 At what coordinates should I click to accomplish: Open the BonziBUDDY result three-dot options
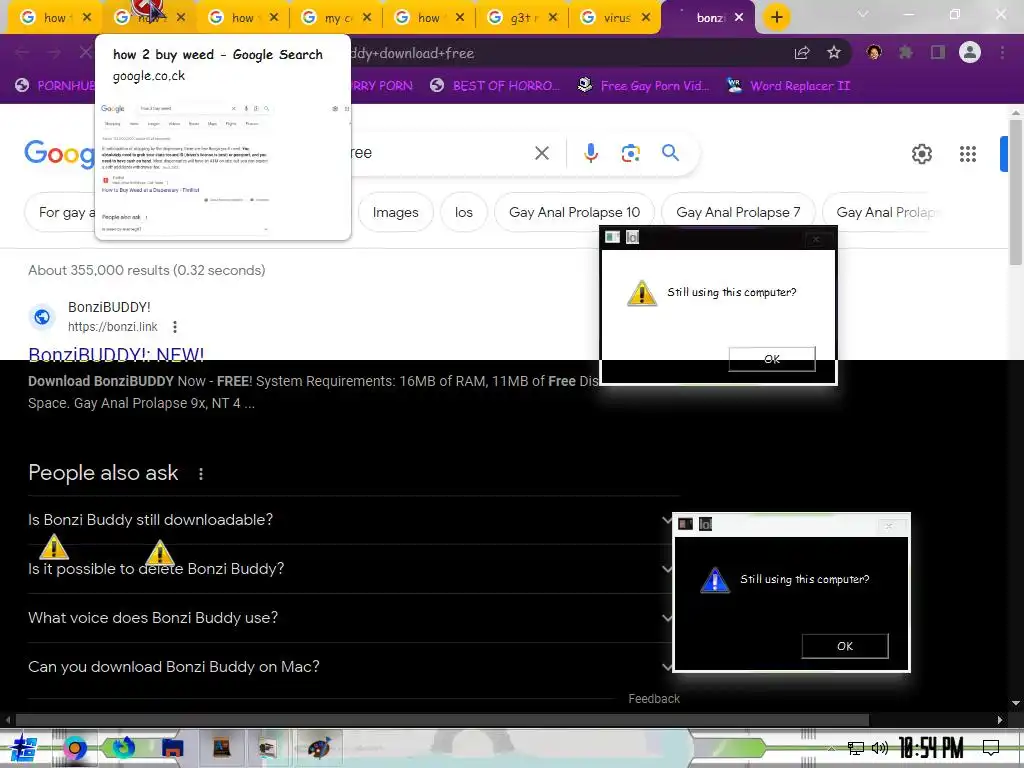click(174, 327)
